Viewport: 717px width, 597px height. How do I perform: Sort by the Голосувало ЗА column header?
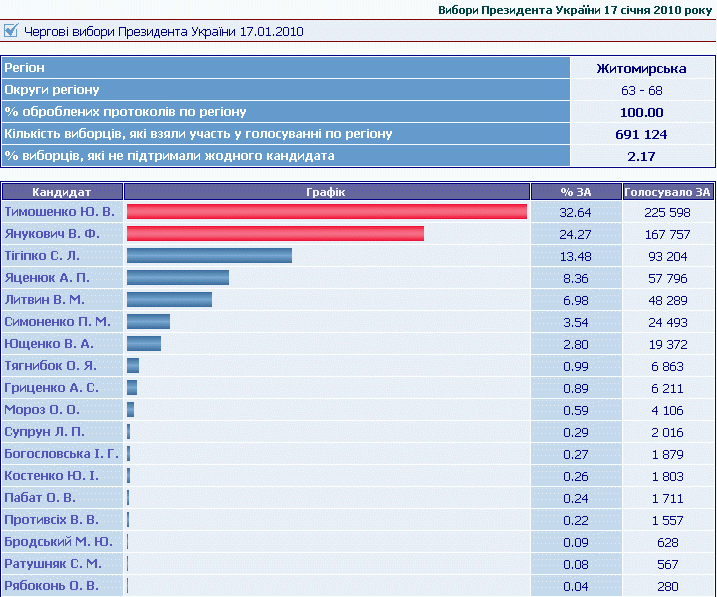(667, 192)
